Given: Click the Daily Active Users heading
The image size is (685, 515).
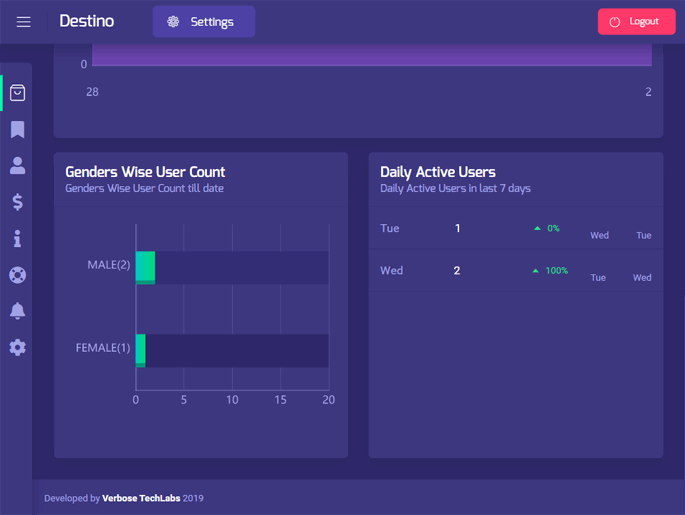Looking at the screenshot, I should (x=438, y=172).
